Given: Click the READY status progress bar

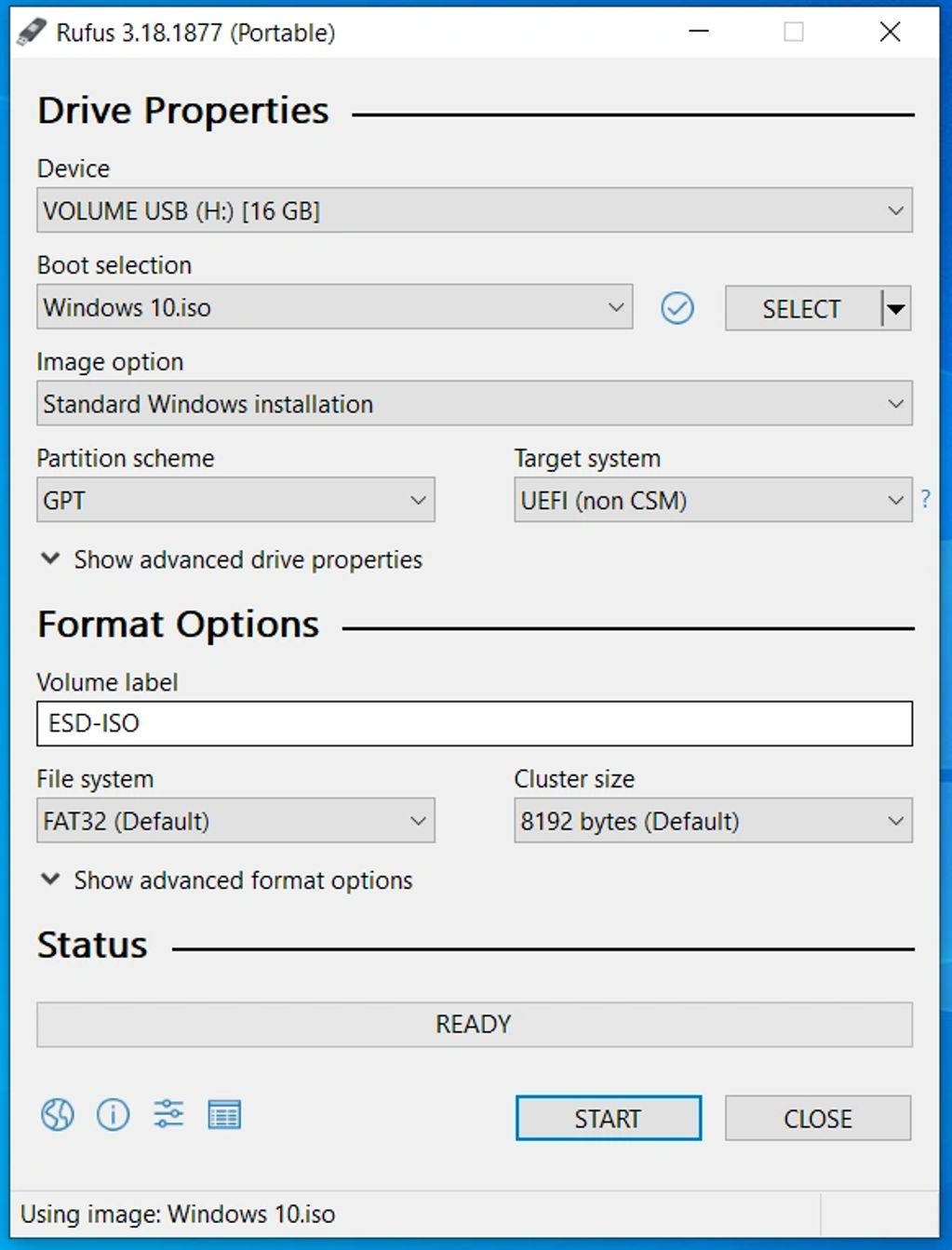Looking at the screenshot, I should coord(475,1025).
